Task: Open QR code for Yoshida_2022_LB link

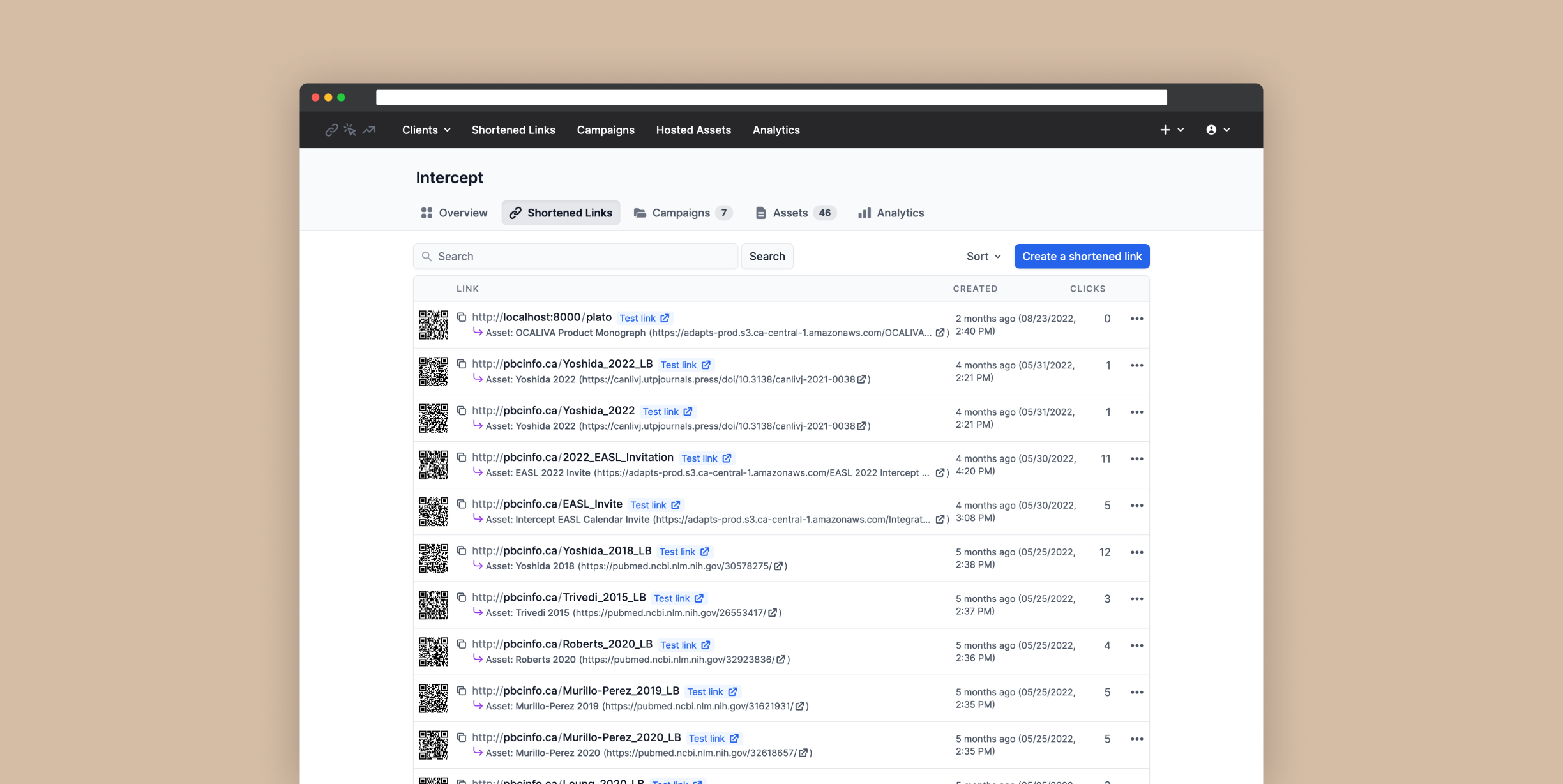Action: (434, 372)
